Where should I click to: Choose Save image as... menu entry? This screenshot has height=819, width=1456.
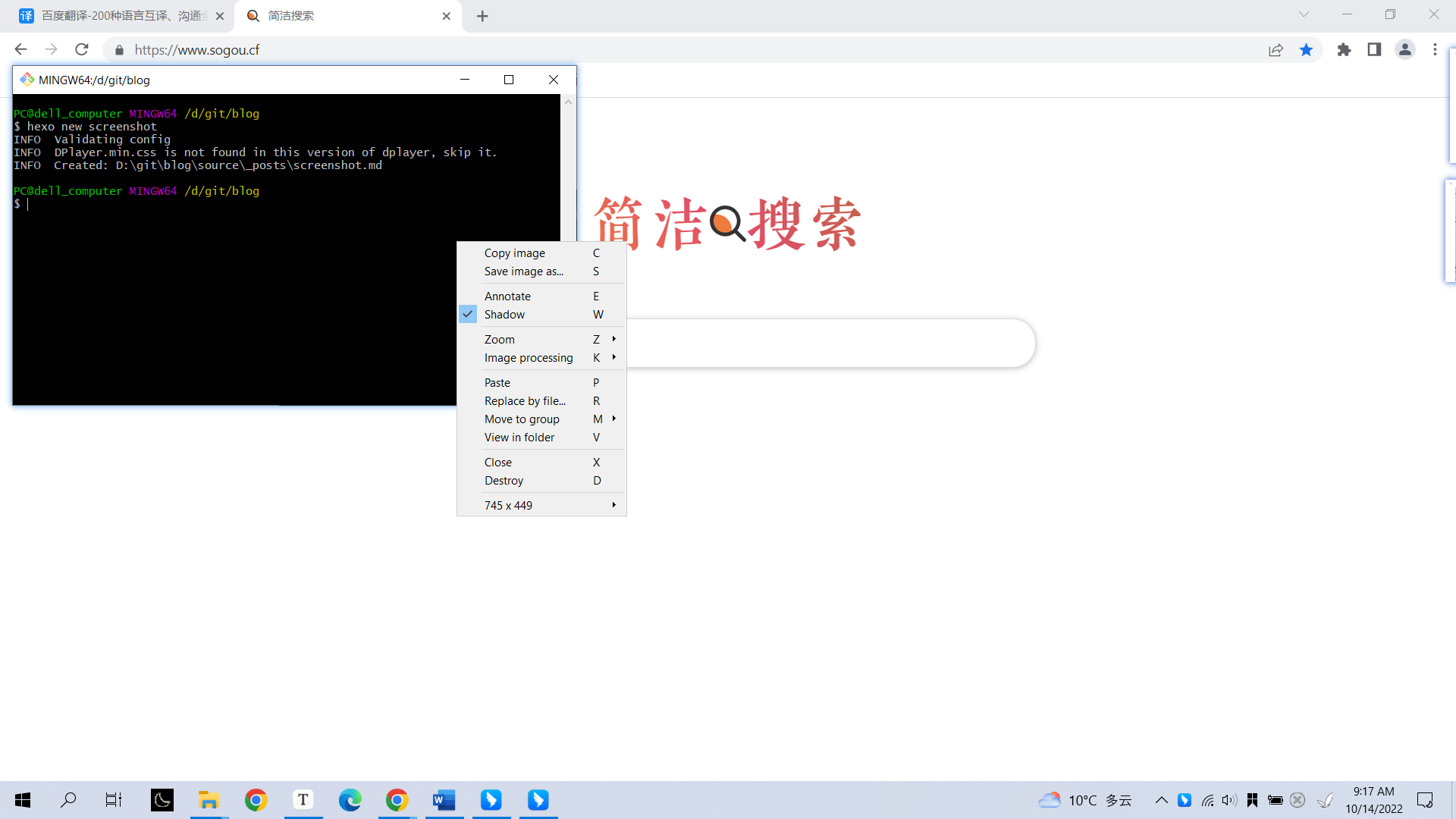pyautogui.click(x=523, y=271)
